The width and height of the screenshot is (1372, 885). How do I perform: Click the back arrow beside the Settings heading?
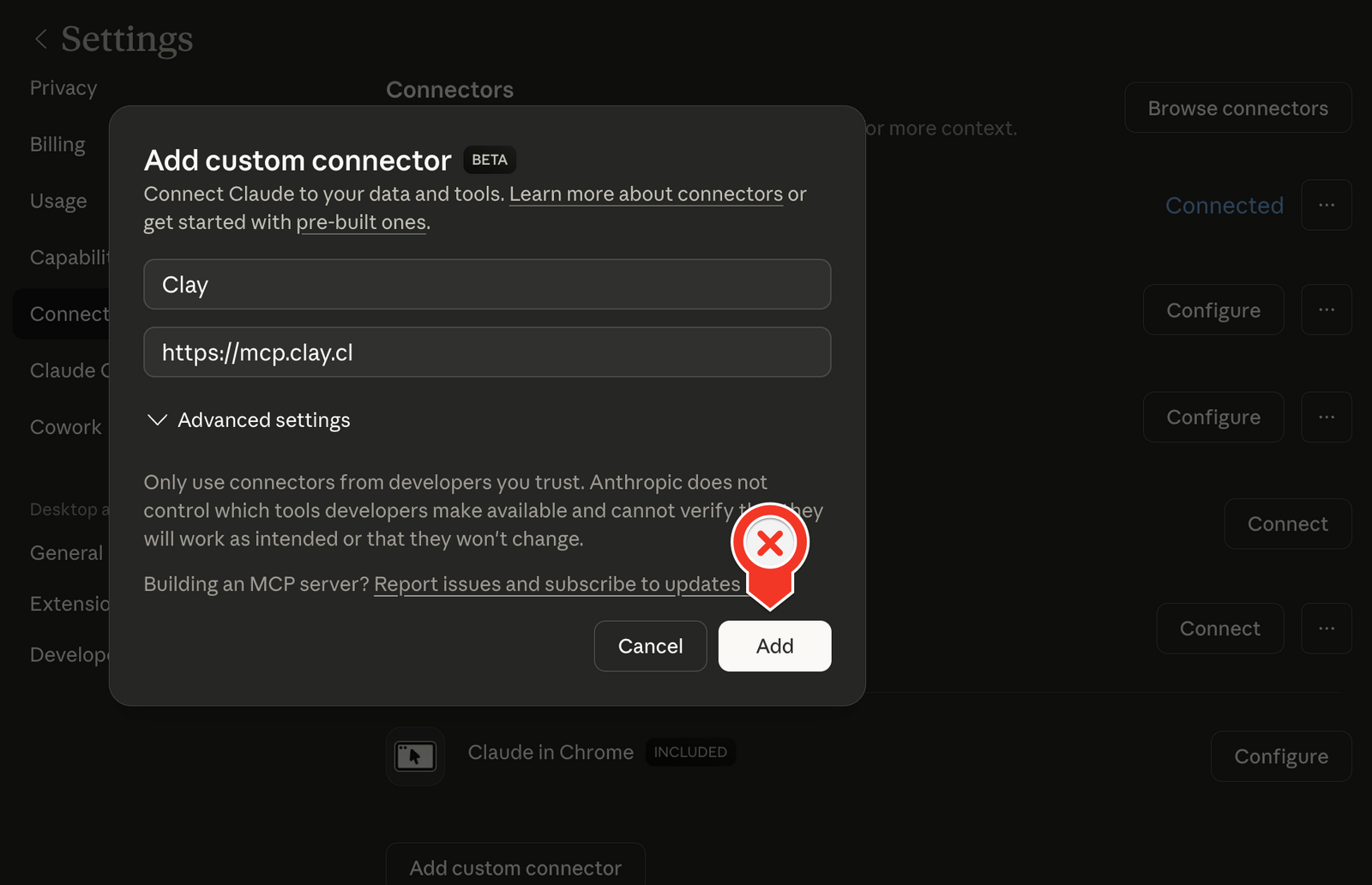pos(40,39)
